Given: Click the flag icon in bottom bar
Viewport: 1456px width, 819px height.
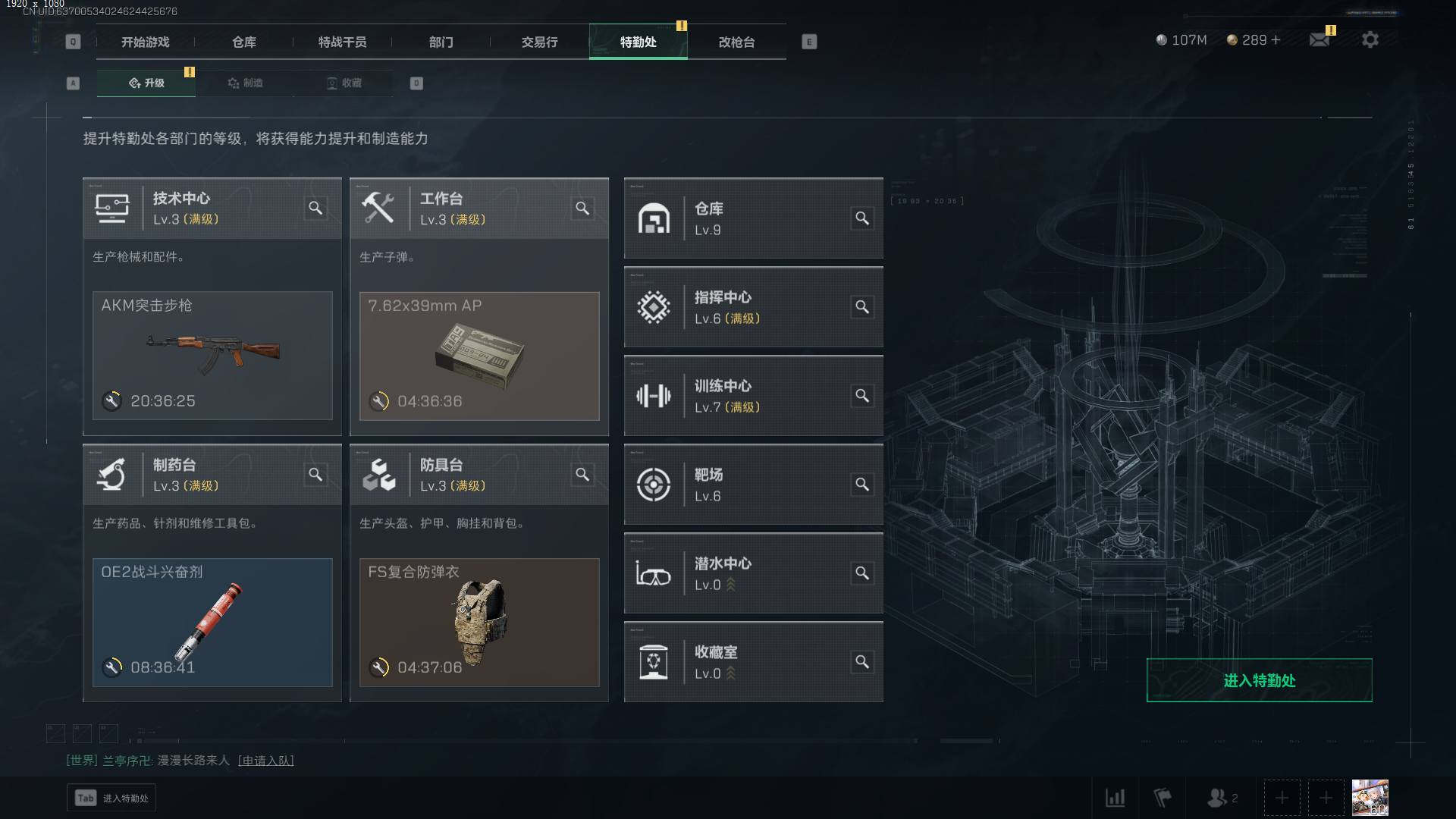Looking at the screenshot, I should tap(1162, 798).
